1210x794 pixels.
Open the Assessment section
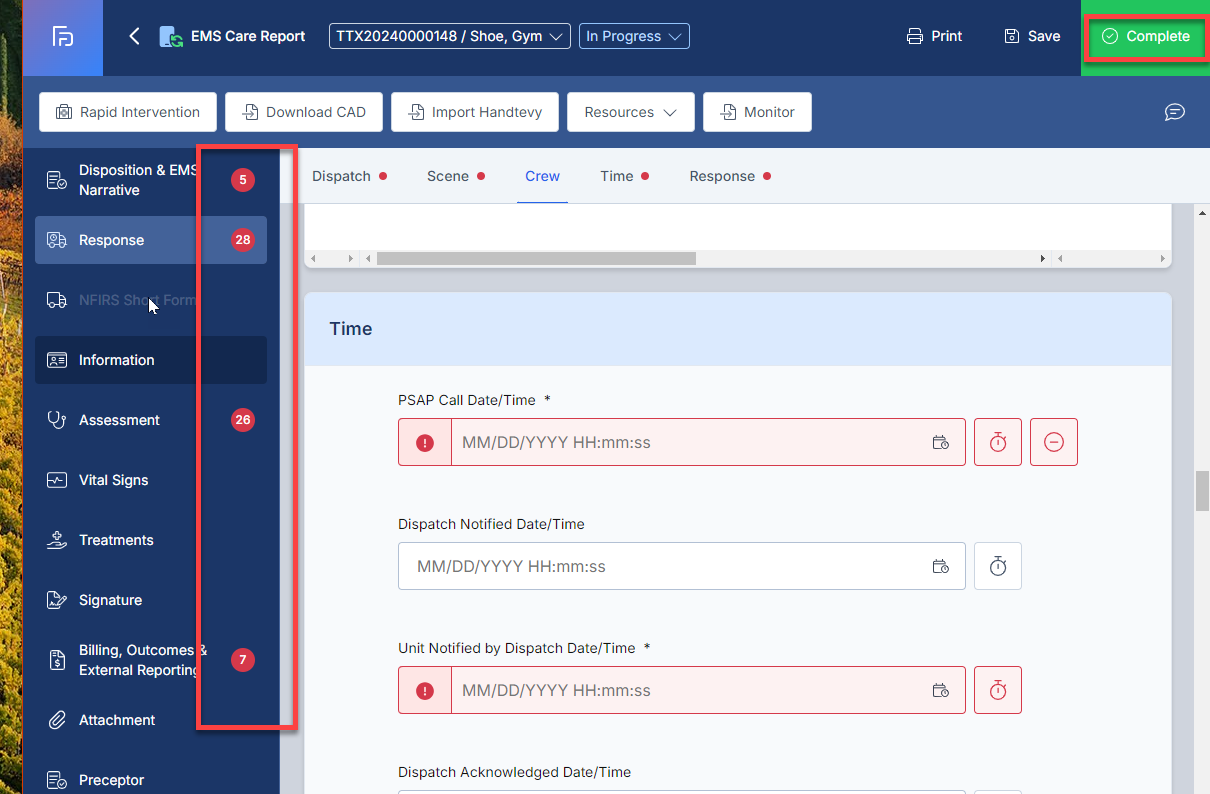150,420
